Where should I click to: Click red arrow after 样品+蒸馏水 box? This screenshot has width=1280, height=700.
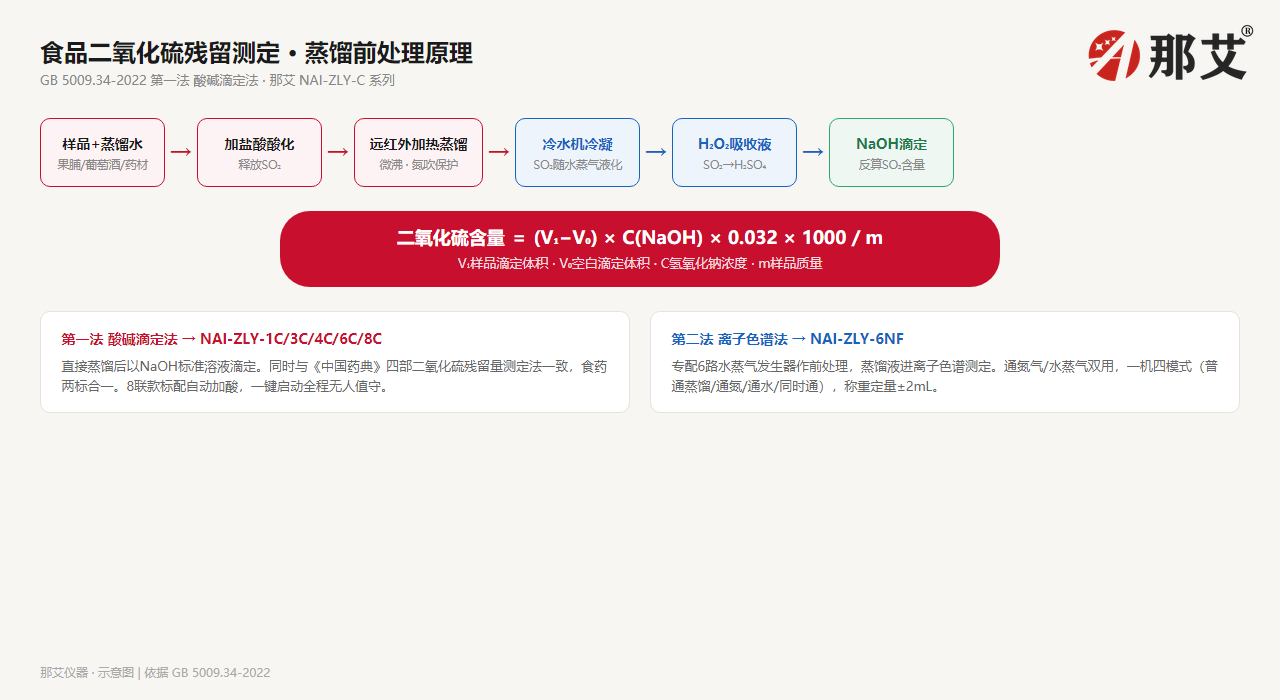(x=181, y=152)
